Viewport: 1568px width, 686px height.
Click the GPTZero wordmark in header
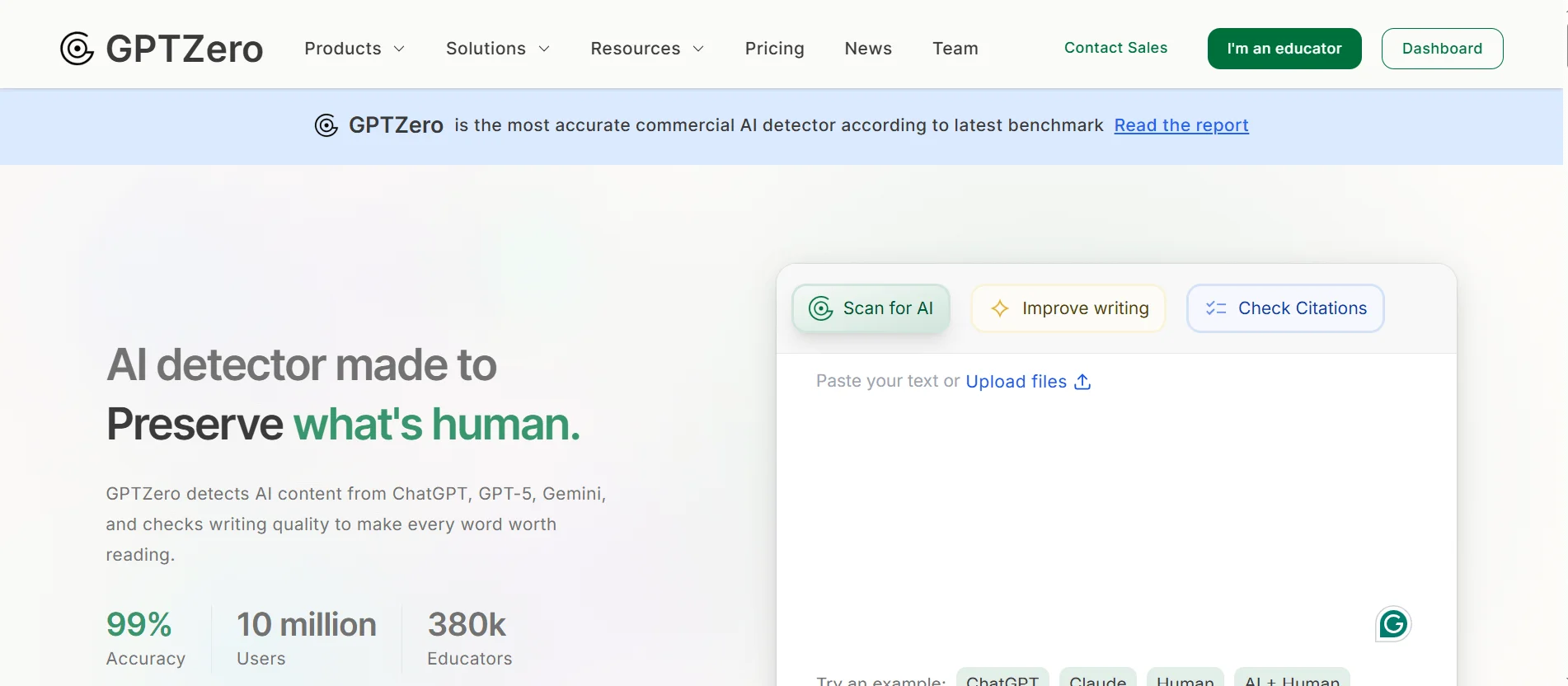coord(185,49)
